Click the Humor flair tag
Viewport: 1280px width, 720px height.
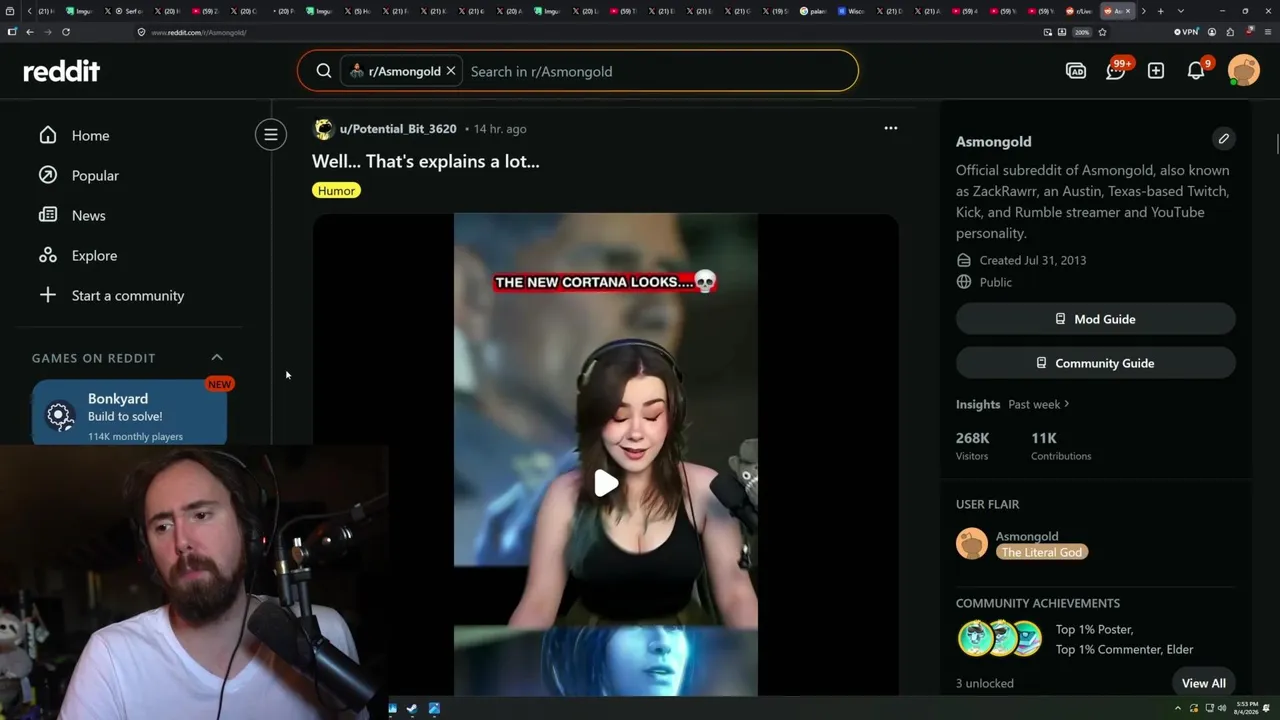(336, 190)
